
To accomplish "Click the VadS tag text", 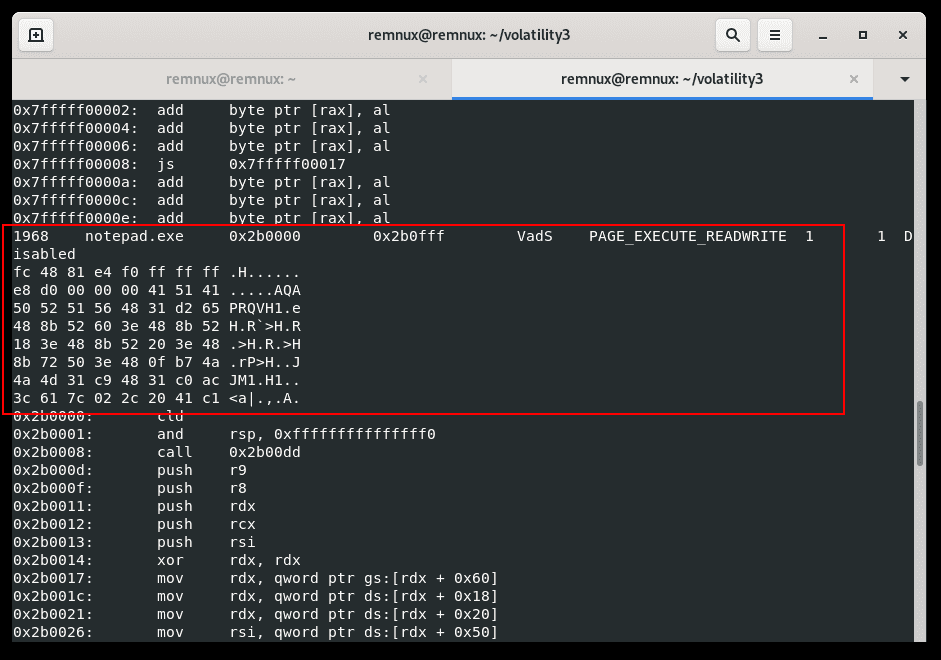I will [535, 236].
